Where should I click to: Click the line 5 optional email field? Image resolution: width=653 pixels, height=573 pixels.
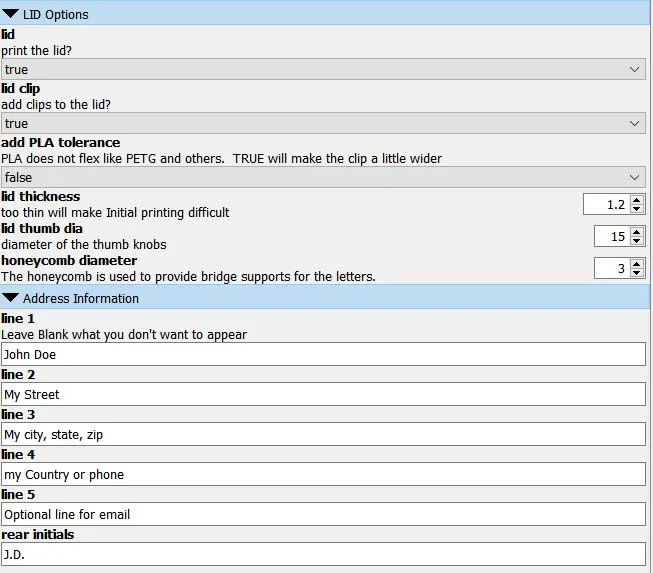pyautogui.click(x=323, y=515)
